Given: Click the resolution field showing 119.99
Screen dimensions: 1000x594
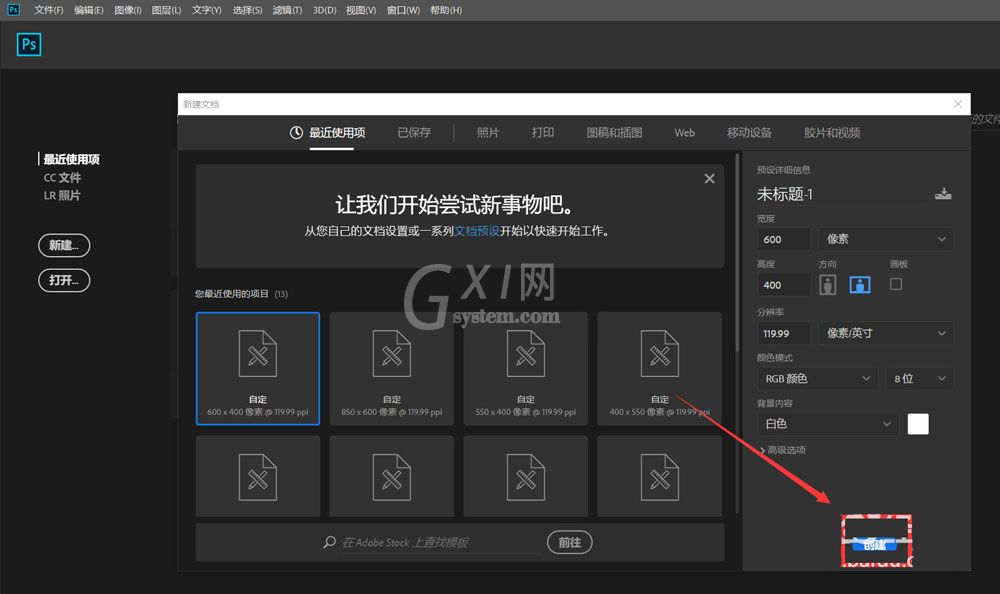Looking at the screenshot, I should [783, 333].
